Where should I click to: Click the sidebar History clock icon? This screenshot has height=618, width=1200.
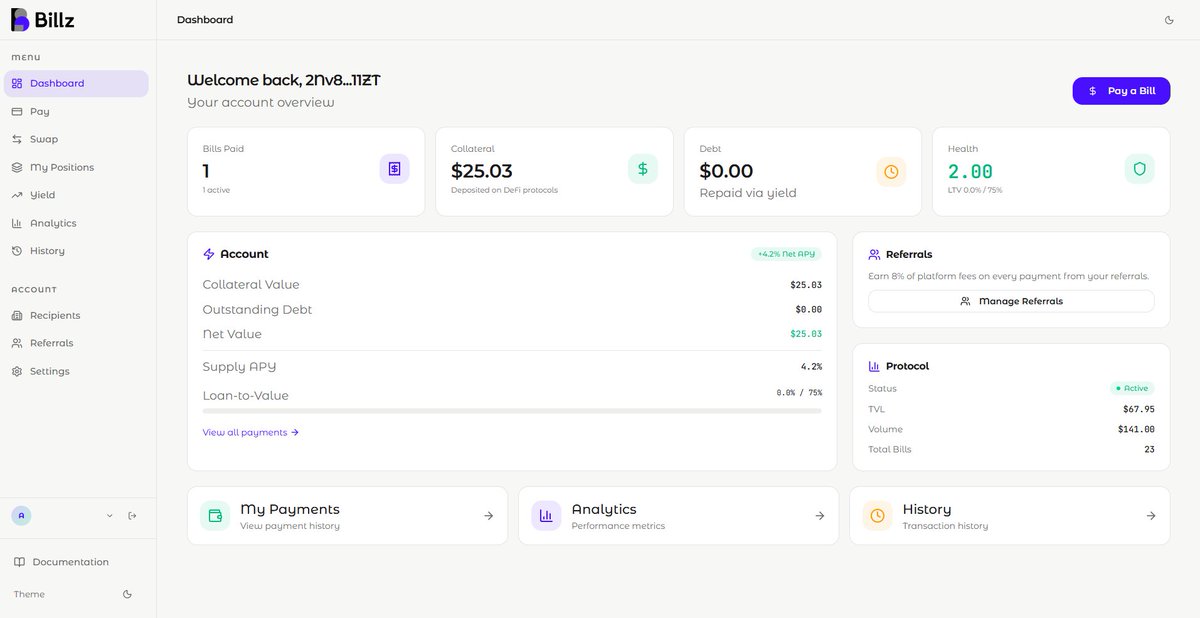(x=17, y=251)
